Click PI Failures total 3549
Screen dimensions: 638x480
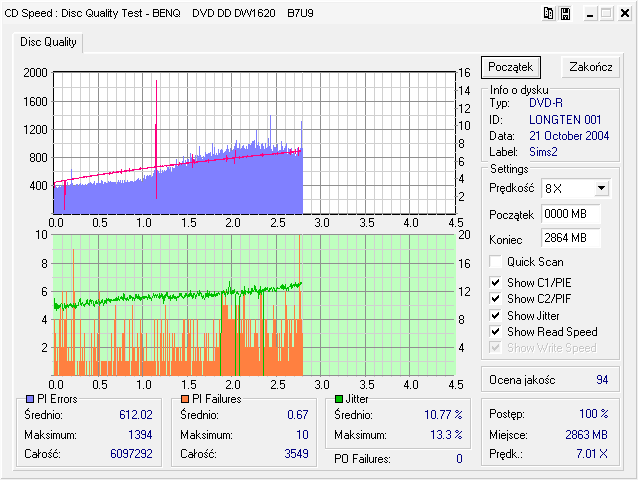(296, 454)
